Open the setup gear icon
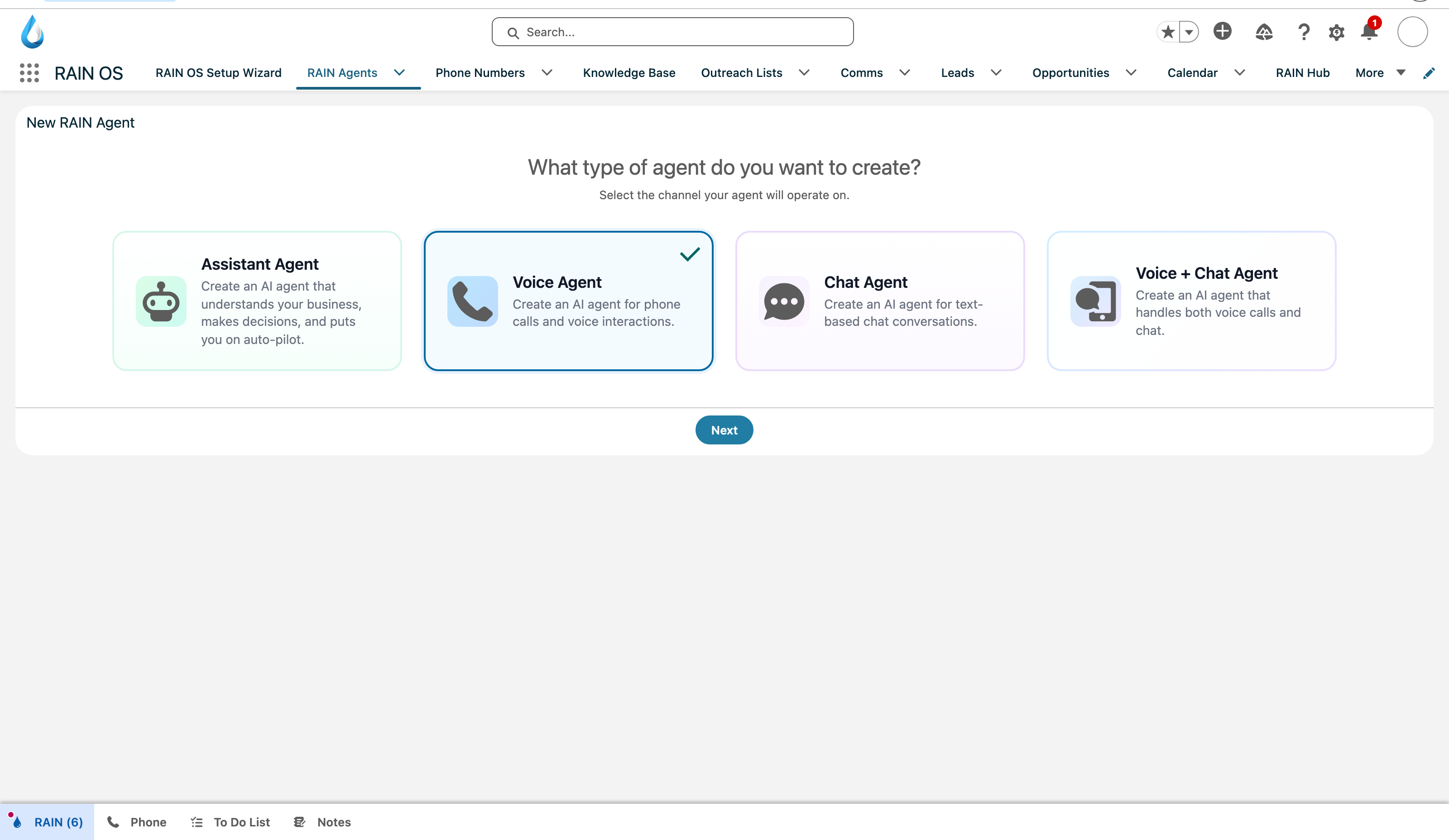 pyautogui.click(x=1336, y=32)
